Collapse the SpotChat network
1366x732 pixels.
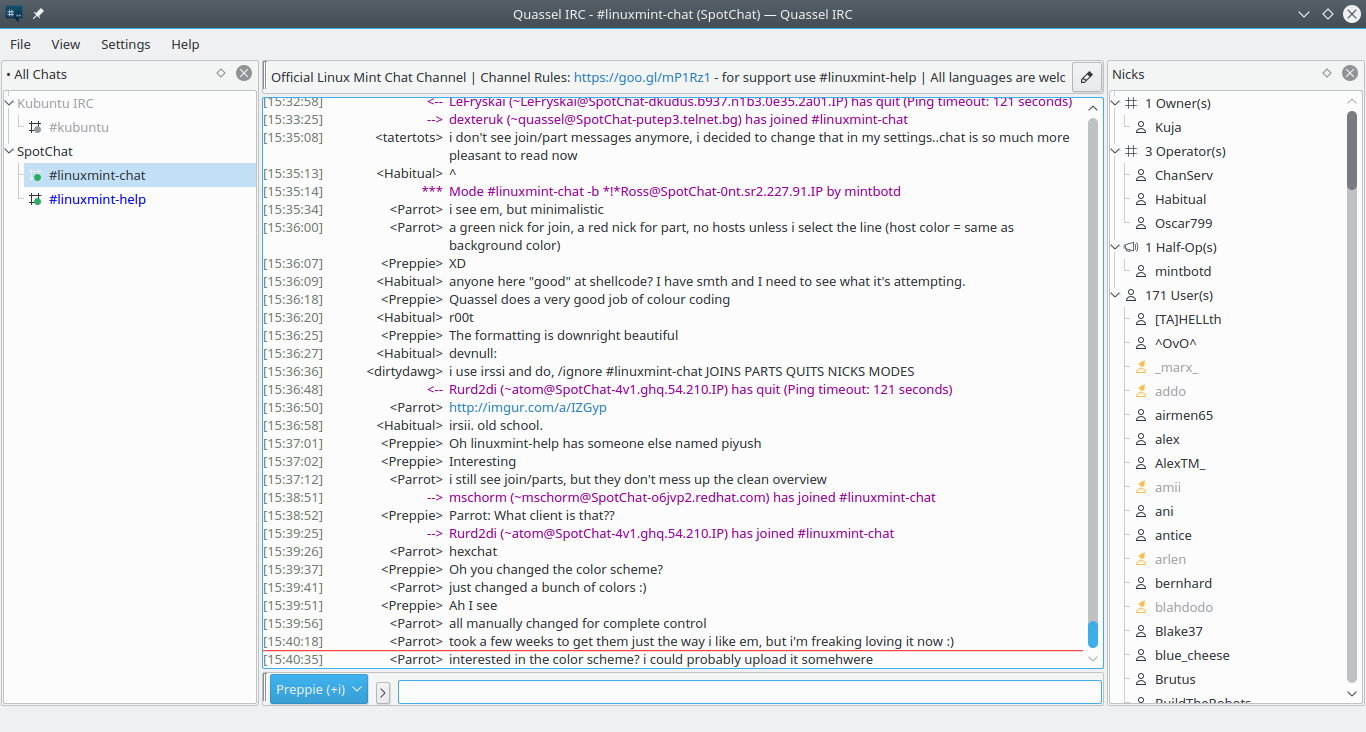[x=10, y=151]
